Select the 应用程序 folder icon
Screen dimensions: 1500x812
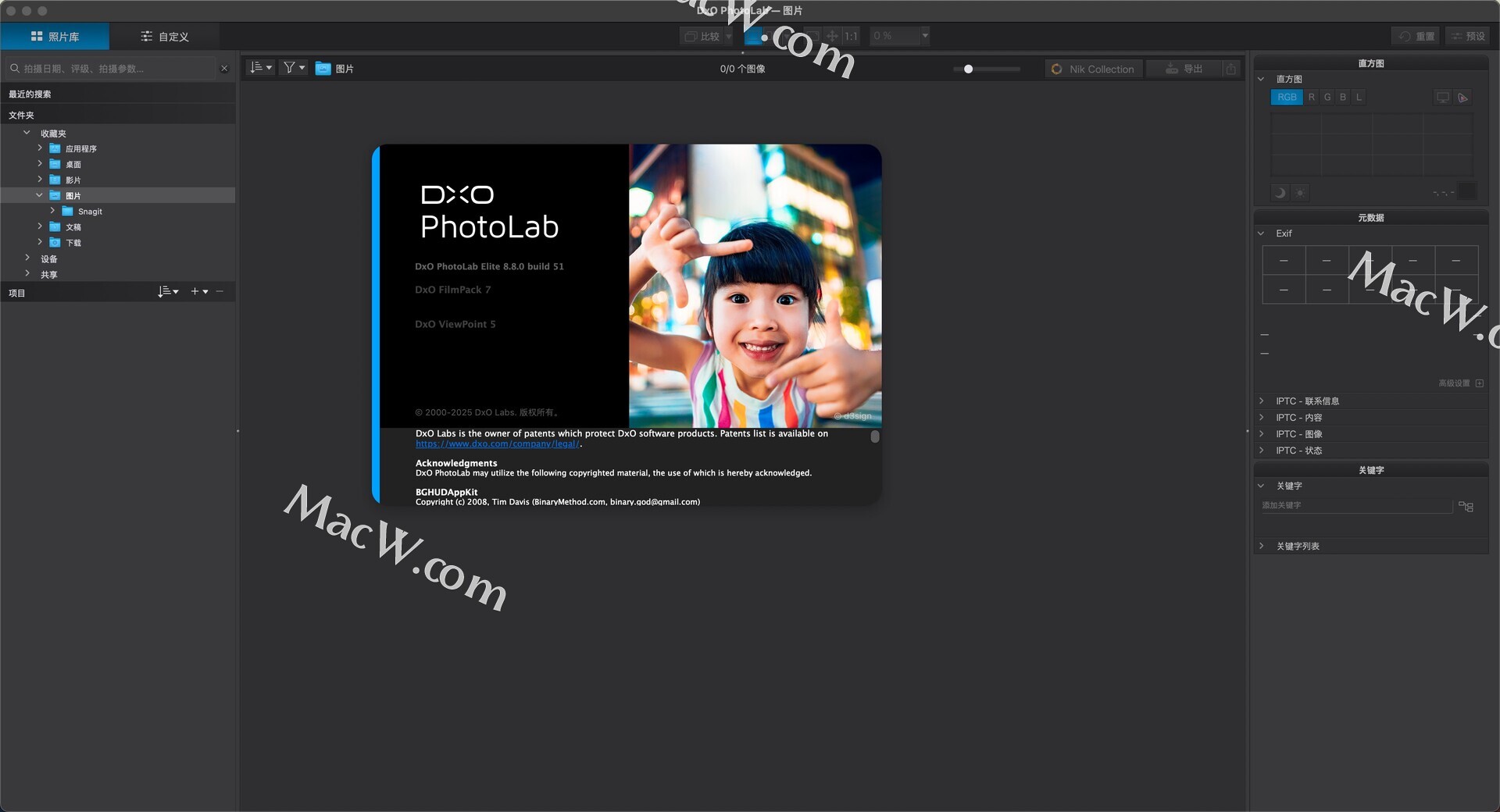click(x=55, y=148)
